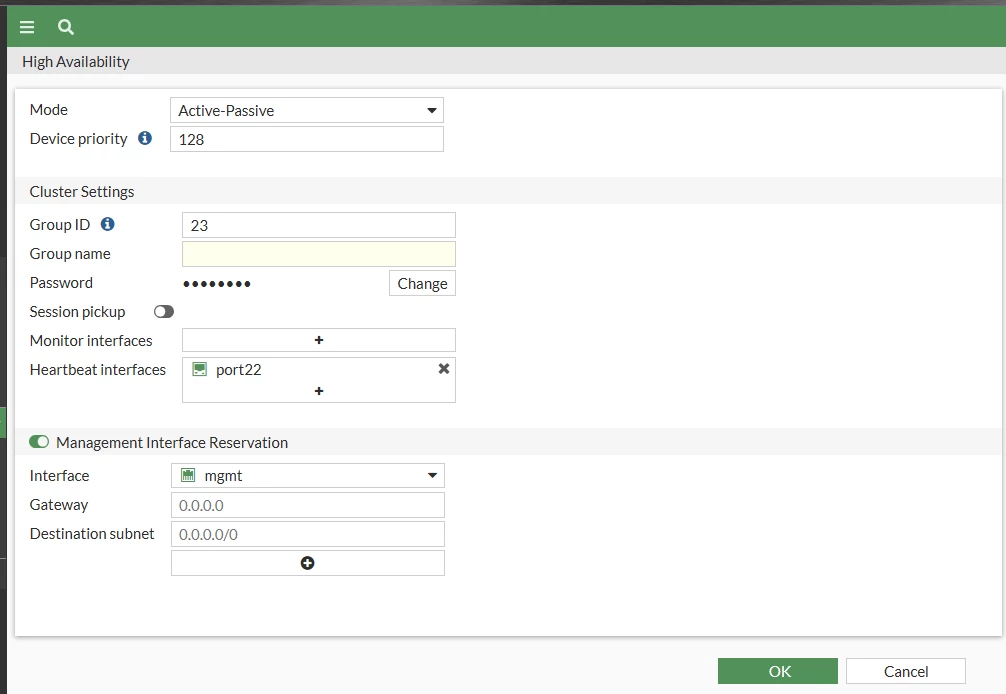
Task: Open the hamburger navigation menu
Action: click(27, 27)
